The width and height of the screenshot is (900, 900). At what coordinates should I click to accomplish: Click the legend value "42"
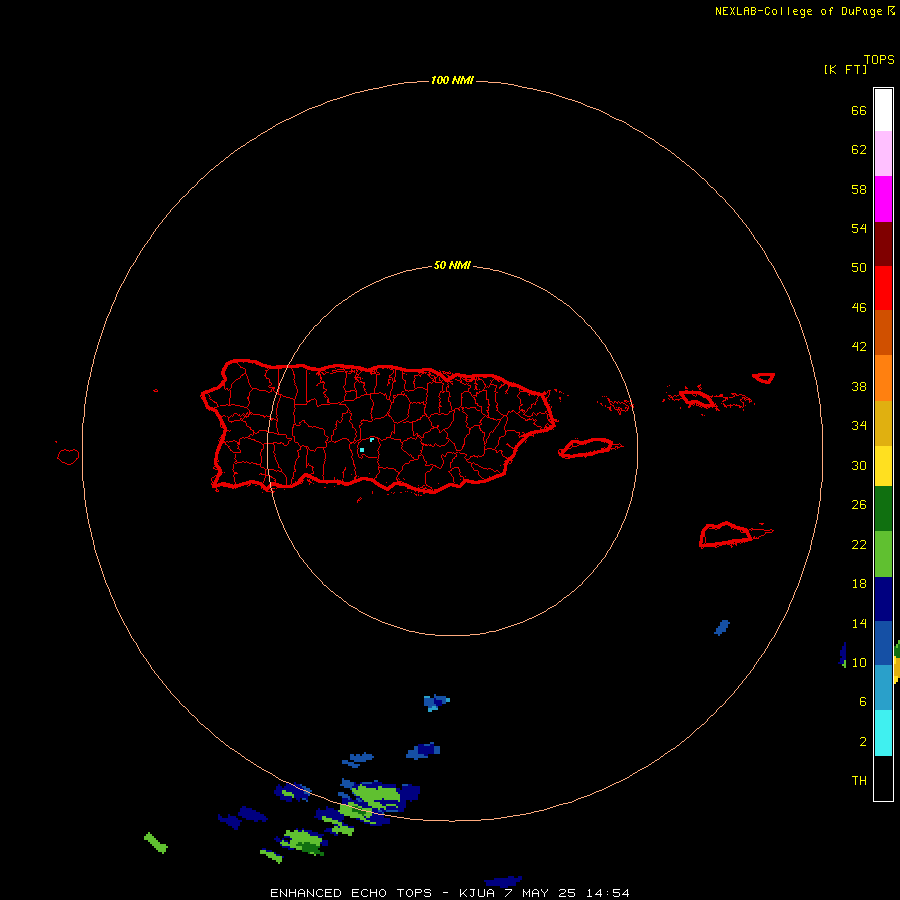[859, 347]
